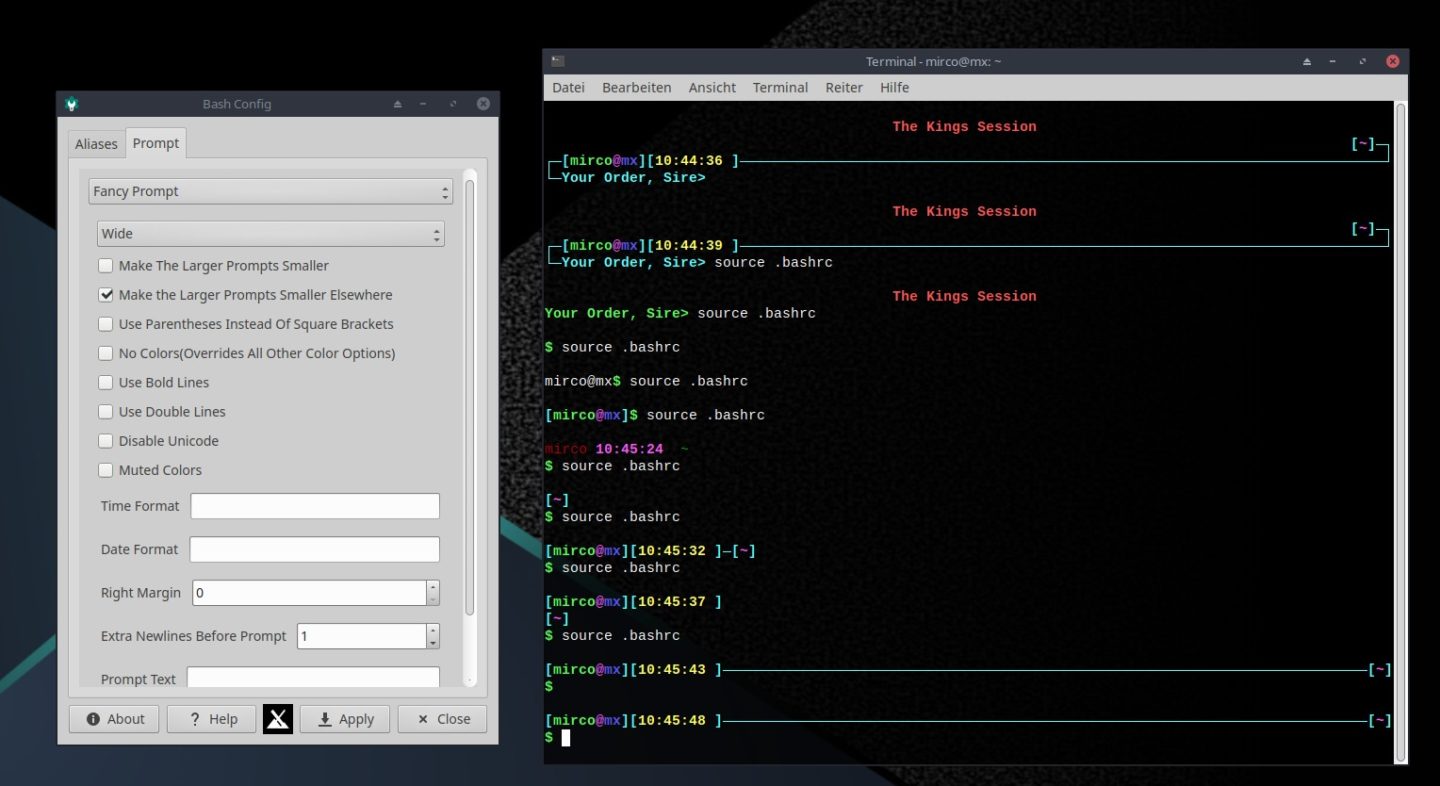Close the Terminal window with red button
Image resolution: width=1440 pixels, height=786 pixels.
(x=1392, y=62)
